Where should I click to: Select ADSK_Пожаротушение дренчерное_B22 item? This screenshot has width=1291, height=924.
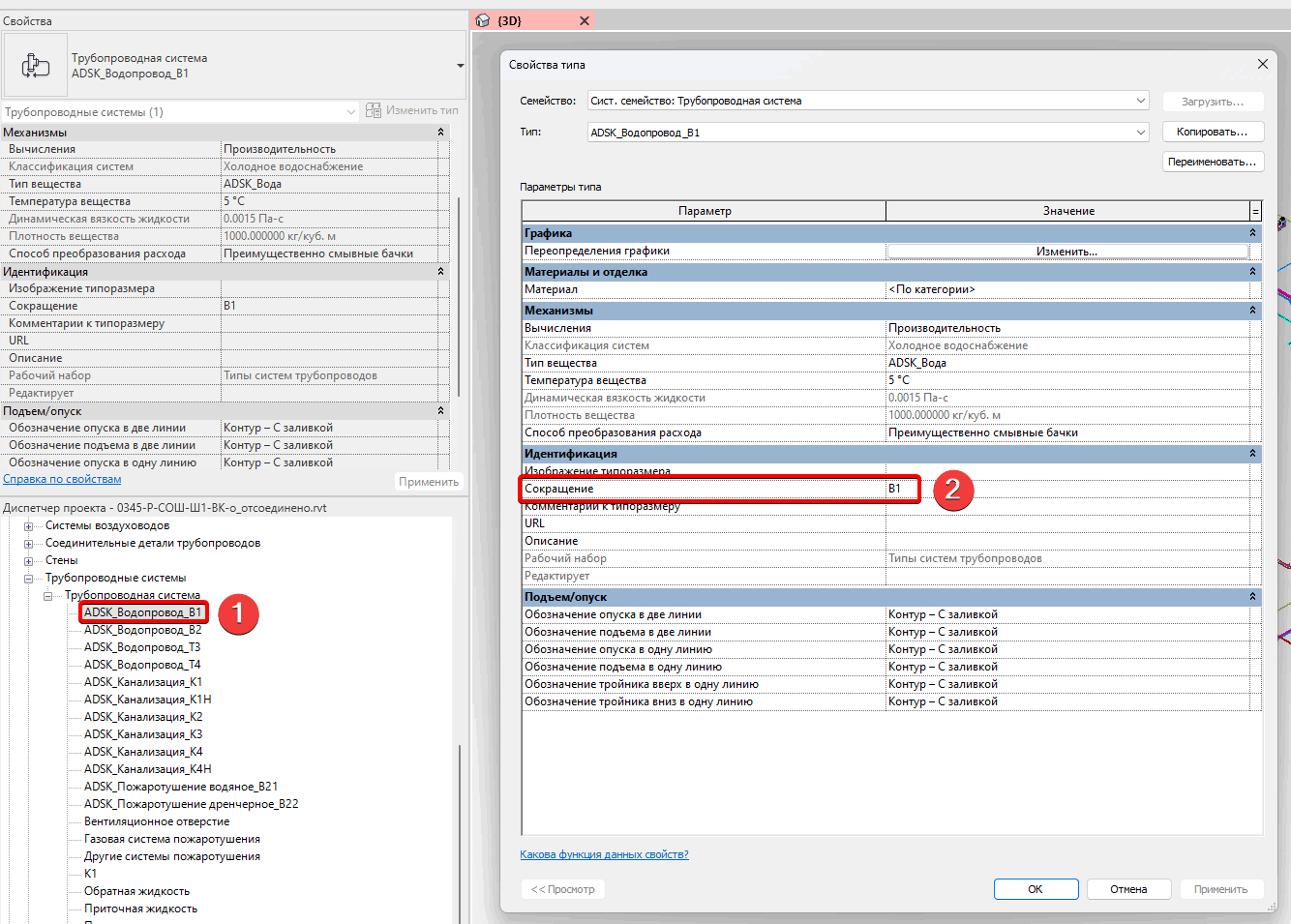pyautogui.click(x=192, y=804)
